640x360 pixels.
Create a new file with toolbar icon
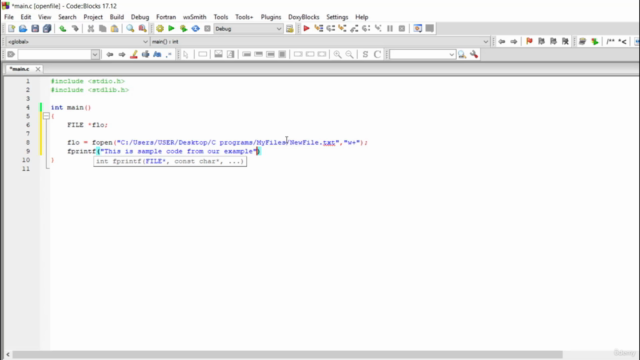coord(11,29)
